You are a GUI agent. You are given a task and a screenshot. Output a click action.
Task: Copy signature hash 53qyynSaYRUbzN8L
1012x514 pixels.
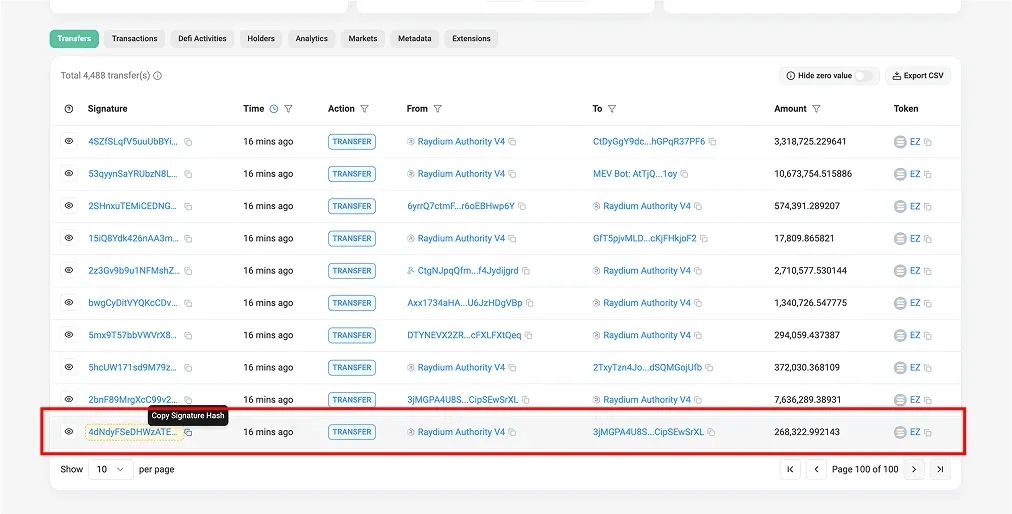pyautogui.click(x=188, y=174)
